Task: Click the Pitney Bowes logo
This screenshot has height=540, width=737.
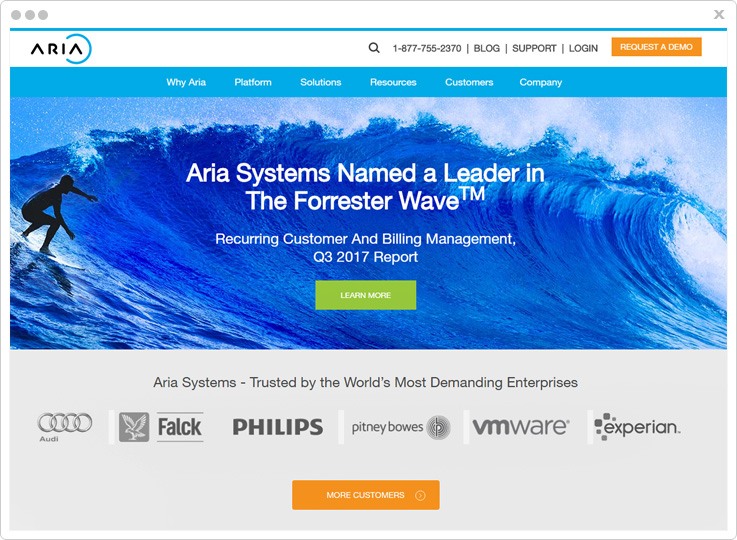Action: coord(401,427)
